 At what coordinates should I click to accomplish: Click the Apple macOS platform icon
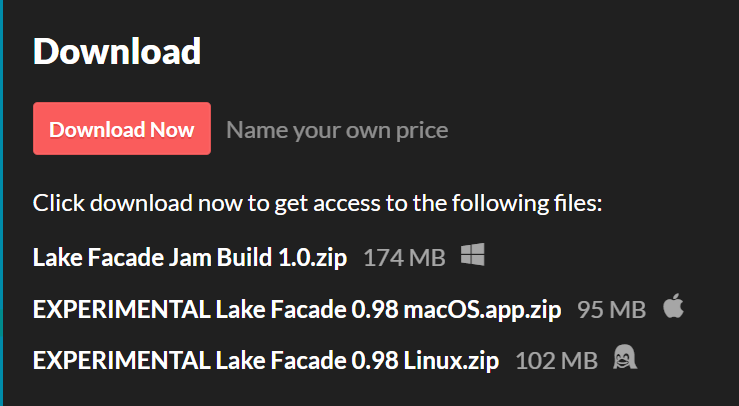673,306
